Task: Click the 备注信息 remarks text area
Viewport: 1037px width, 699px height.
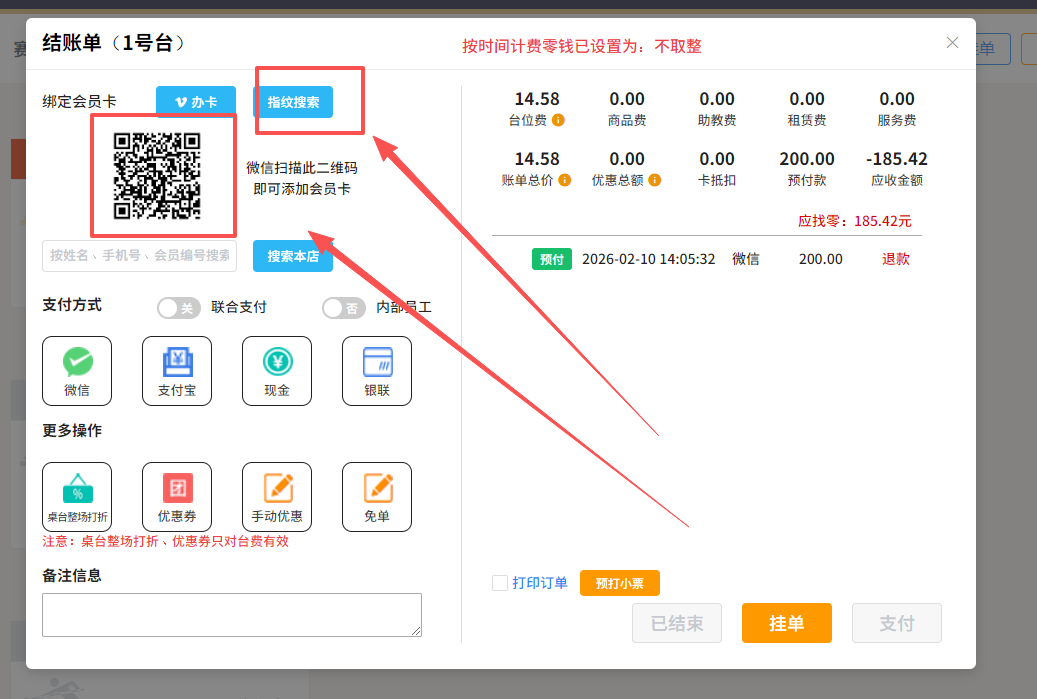Action: tap(231, 614)
